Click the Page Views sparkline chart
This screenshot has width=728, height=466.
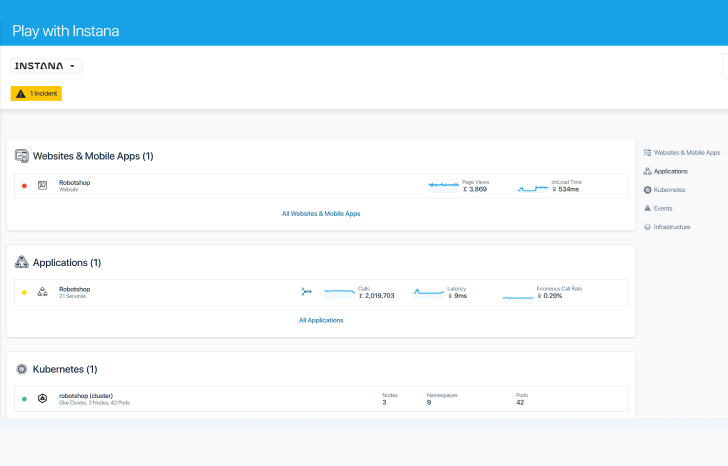click(443, 186)
